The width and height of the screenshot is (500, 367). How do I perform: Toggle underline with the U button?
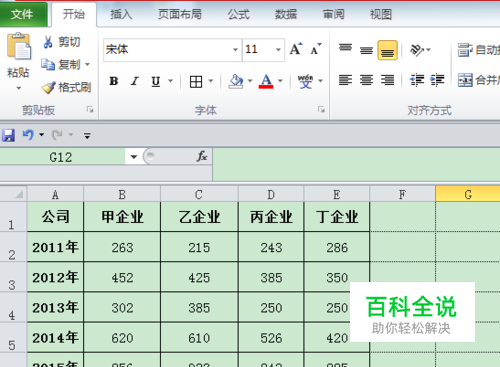coord(156,81)
